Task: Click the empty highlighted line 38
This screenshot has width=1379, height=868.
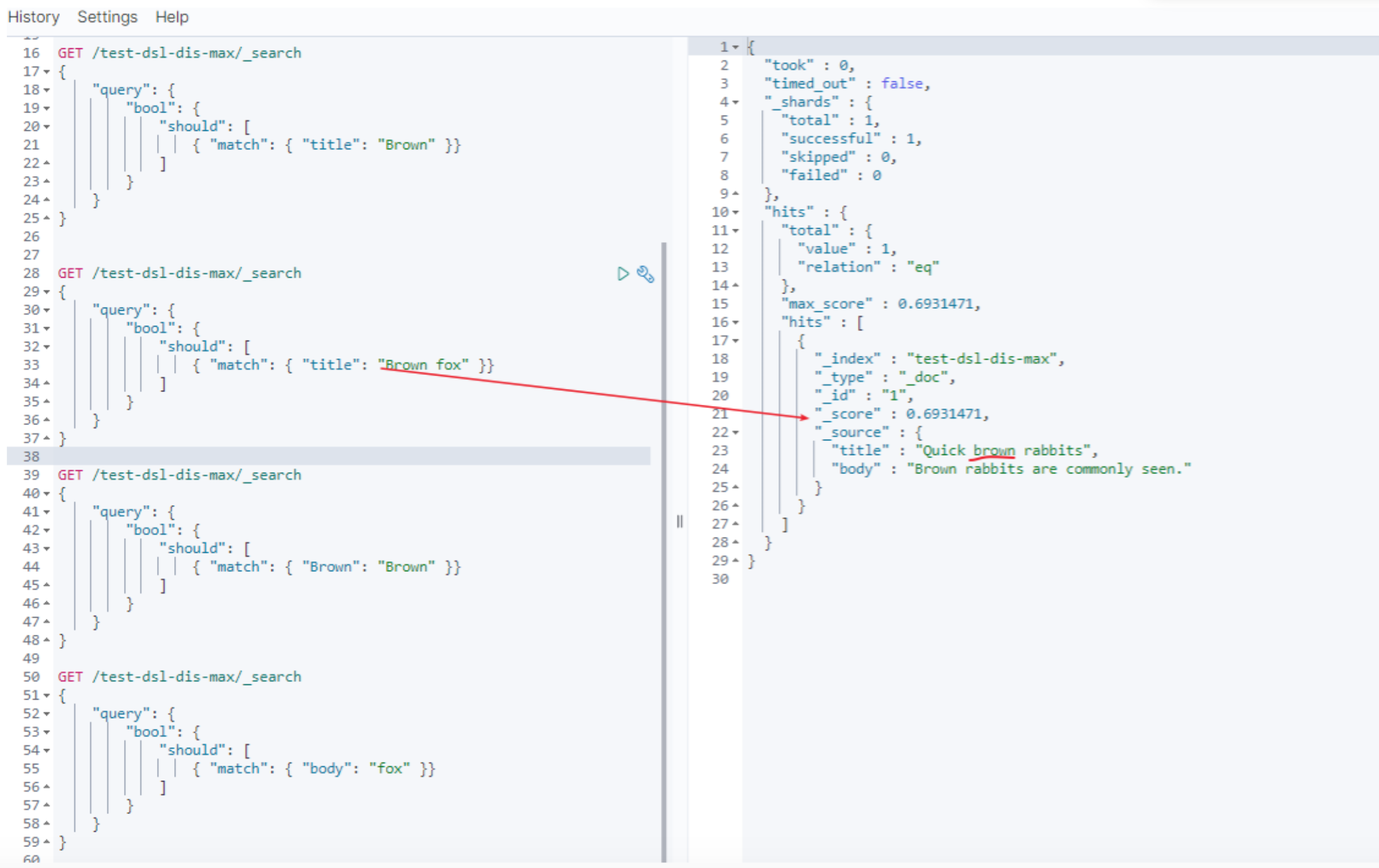Action: (329, 457)
